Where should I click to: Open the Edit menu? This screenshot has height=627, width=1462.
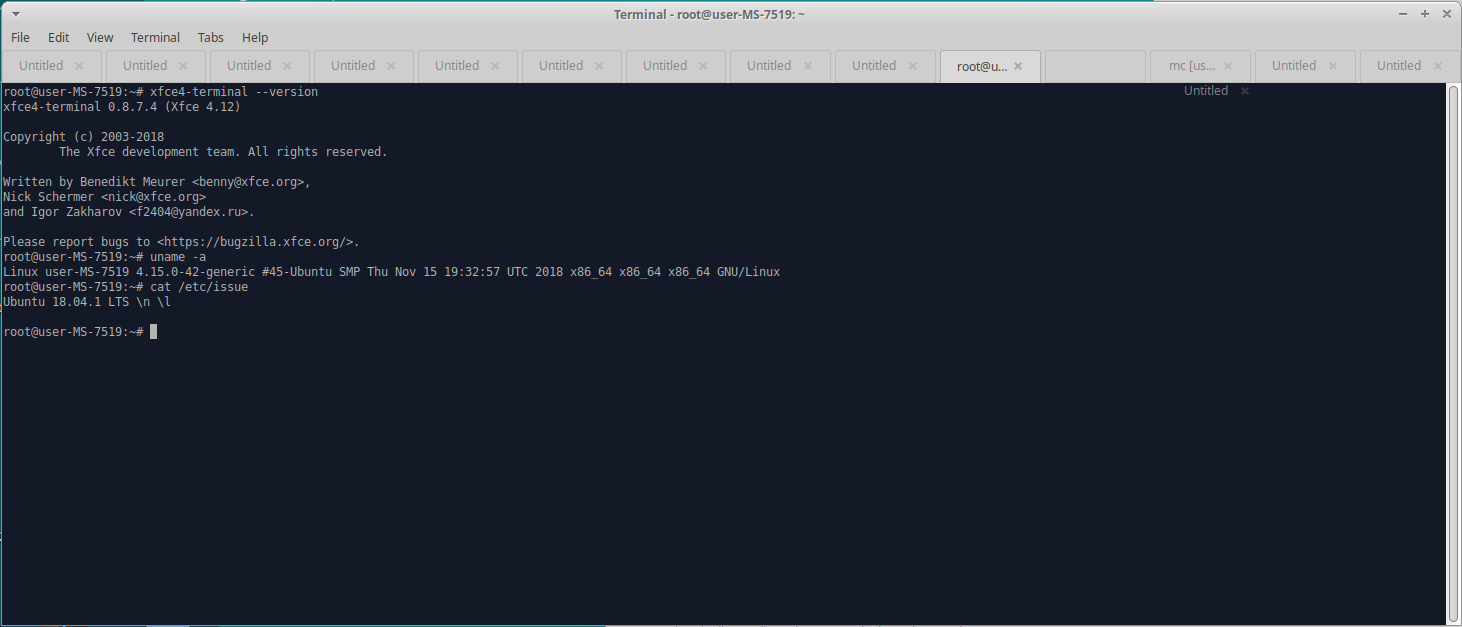pos(59,37)
